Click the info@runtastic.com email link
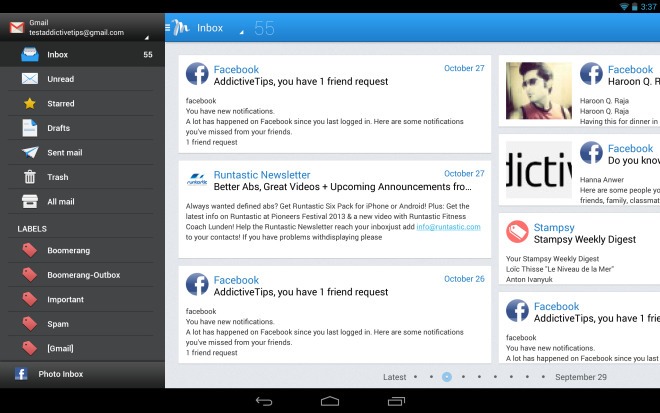Screen dimensions: 660x413 [x=448, y=227]
